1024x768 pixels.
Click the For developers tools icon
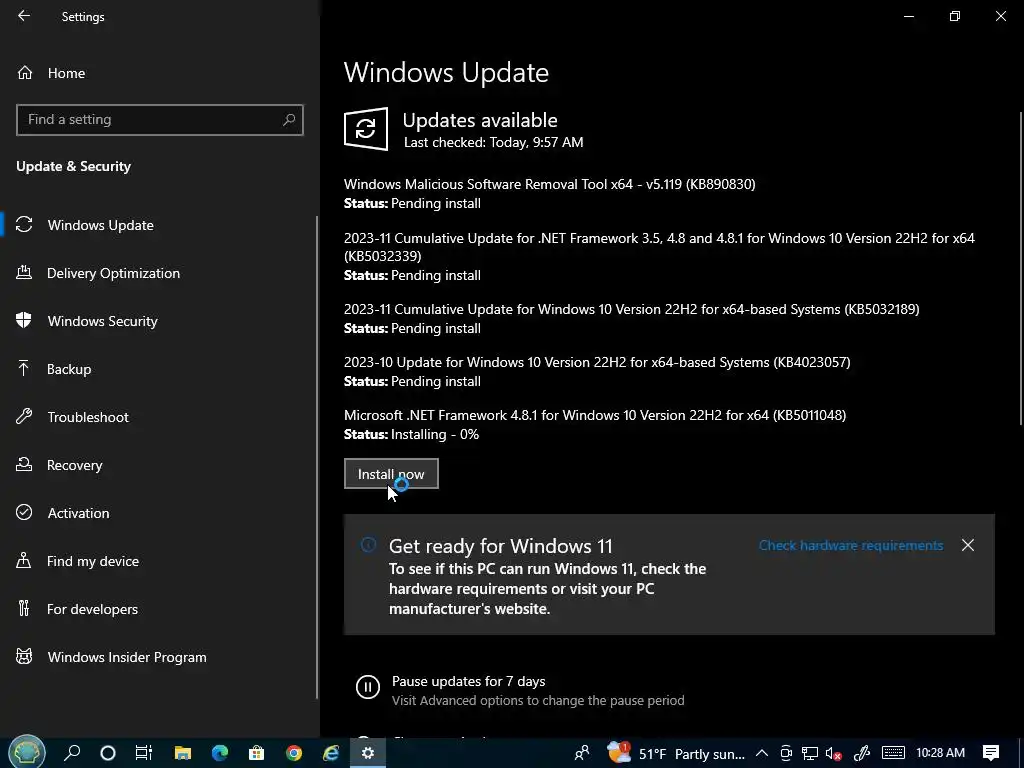[x=24, y=609]
